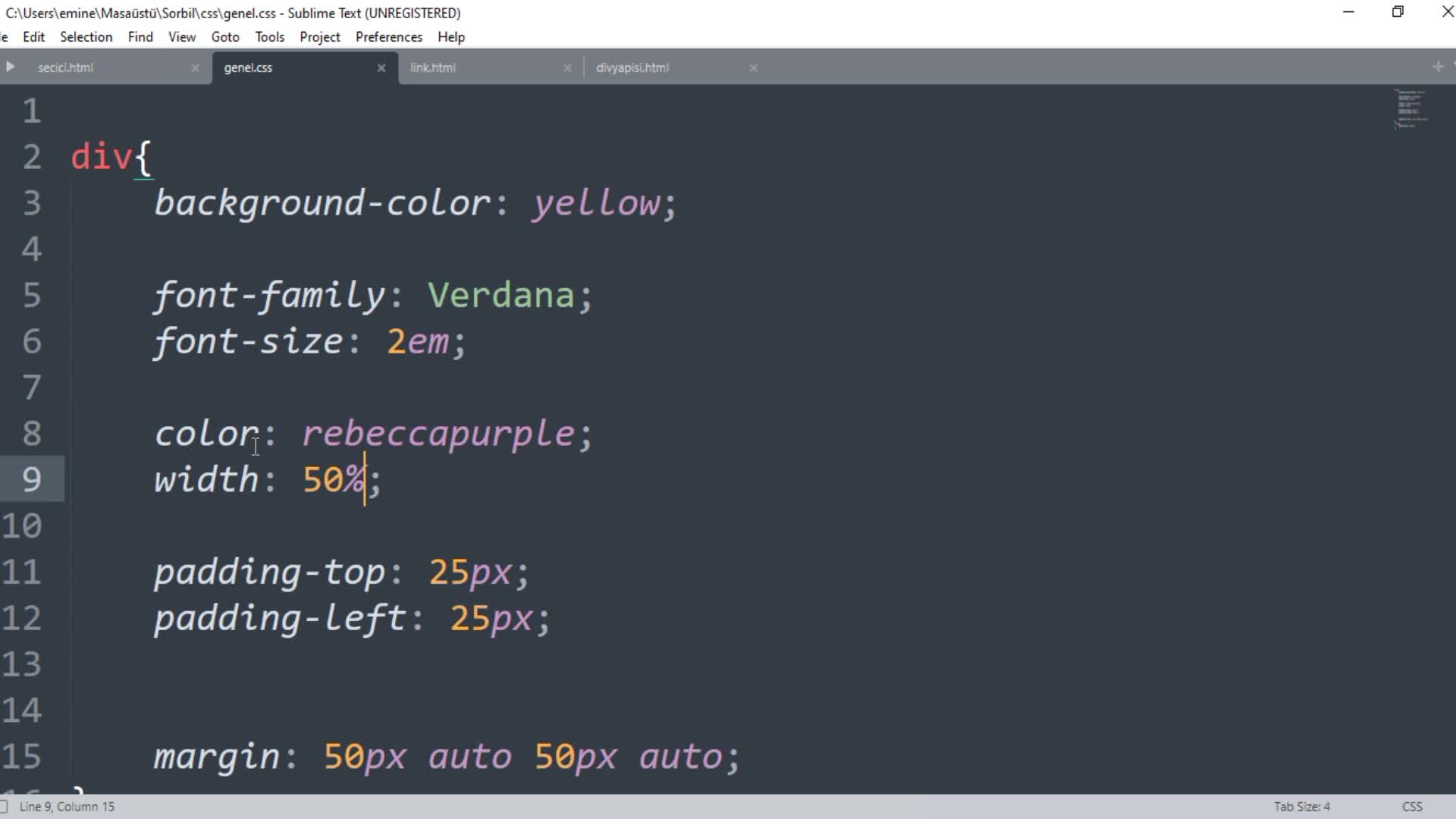Toggle side bar icon in status bar
The width and height of the screenshot is (1456, 819).
pos(4,806)
